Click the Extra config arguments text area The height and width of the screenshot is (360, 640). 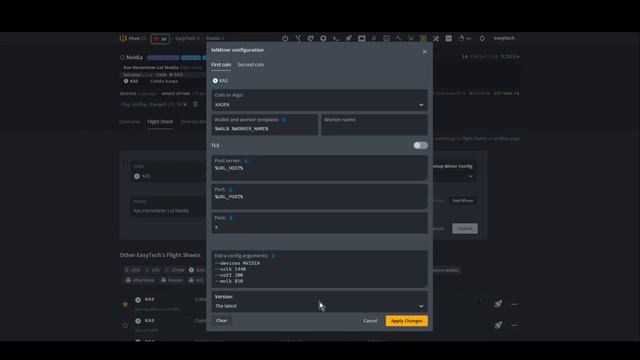(319, 269)
